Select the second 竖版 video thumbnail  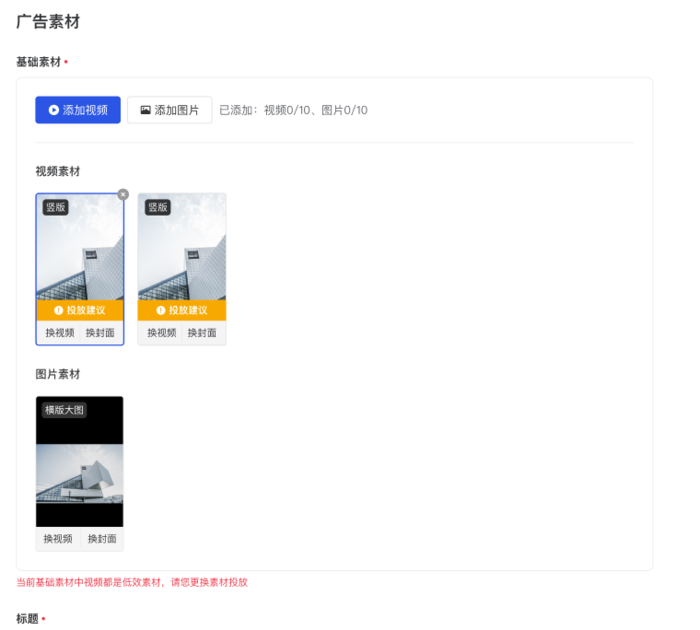(182, 246)
